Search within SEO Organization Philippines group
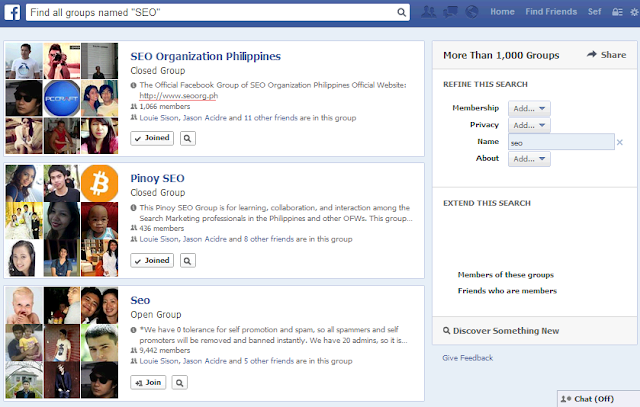Viewport: 640px width, 407px height. (x=187, y=138)
